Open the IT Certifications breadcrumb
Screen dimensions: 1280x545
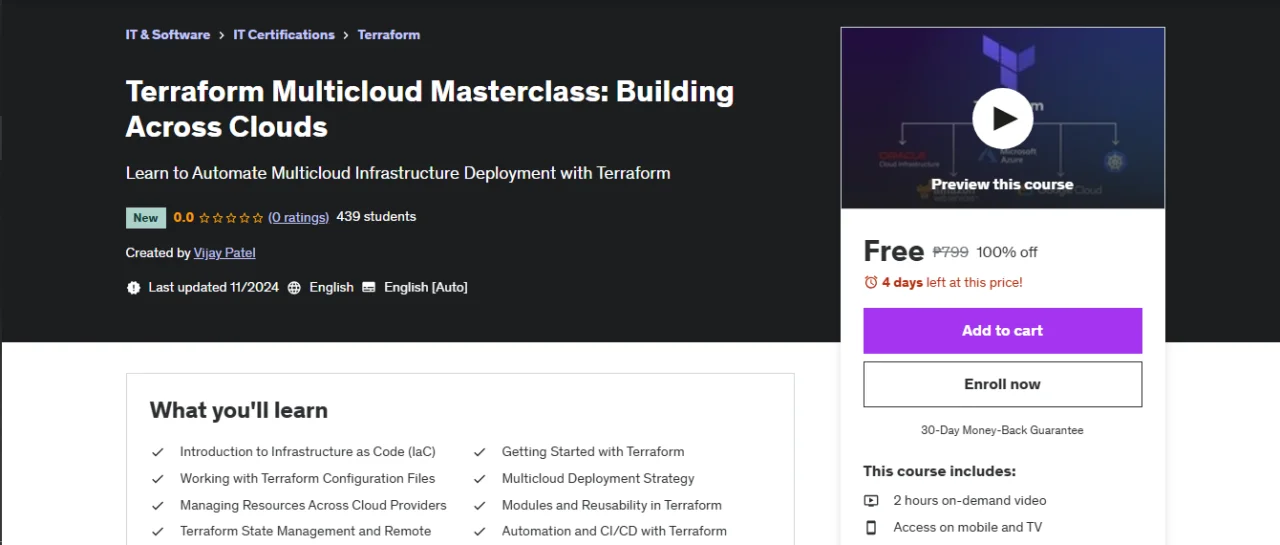284,34
